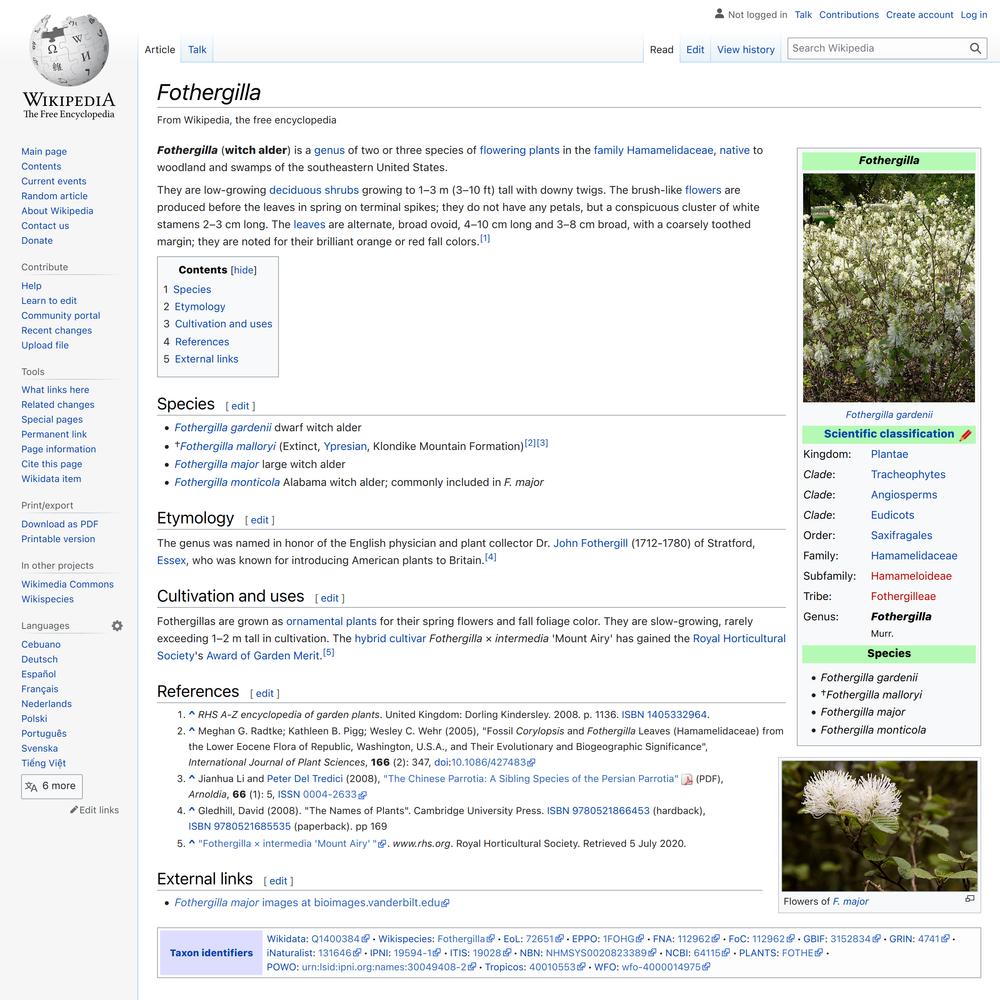Screen dimensions: 1000x1000
Task: Open Cite this page link
Action: (52, 464)
